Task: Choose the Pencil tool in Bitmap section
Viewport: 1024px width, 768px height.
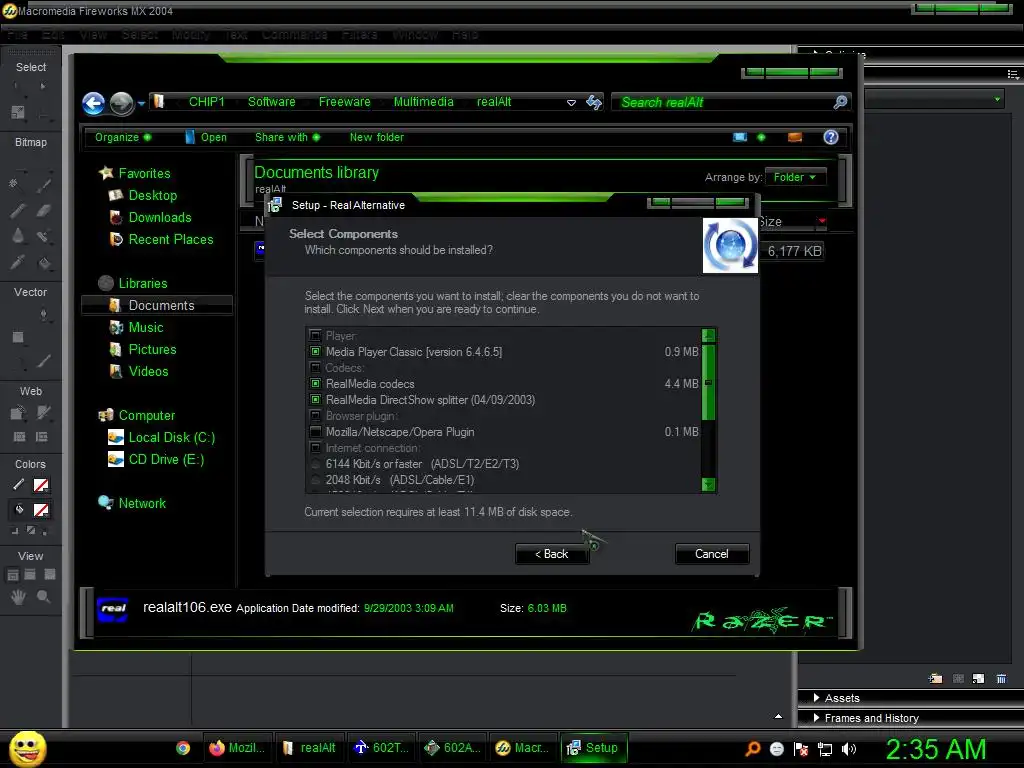Action: coord(18,210)
